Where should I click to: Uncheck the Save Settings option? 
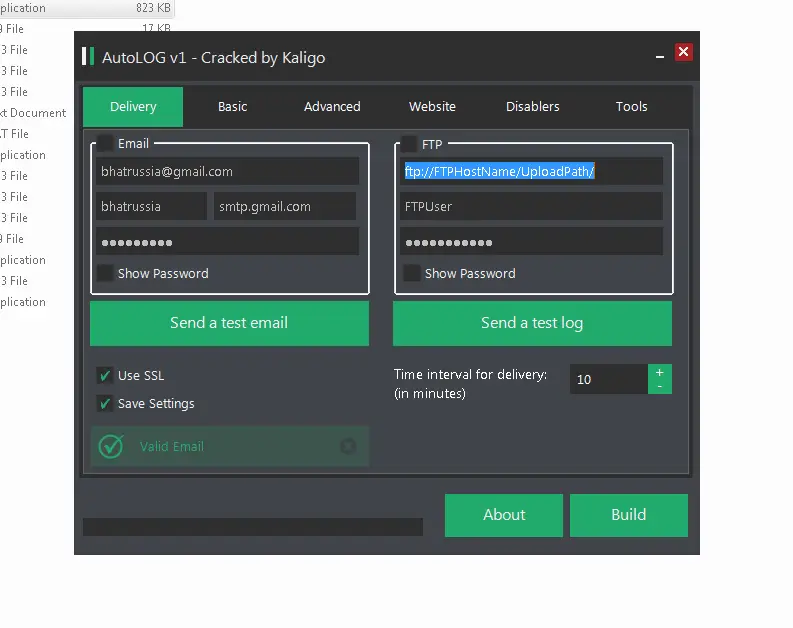pyautogui.click(x=104, y=403)
